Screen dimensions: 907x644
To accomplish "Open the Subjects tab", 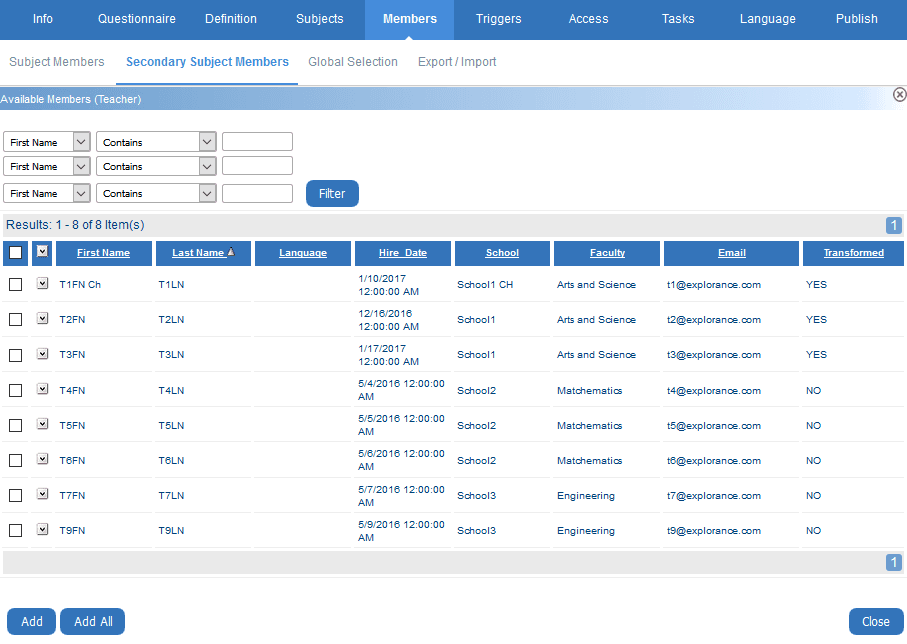I will click(x=320, y=19).
